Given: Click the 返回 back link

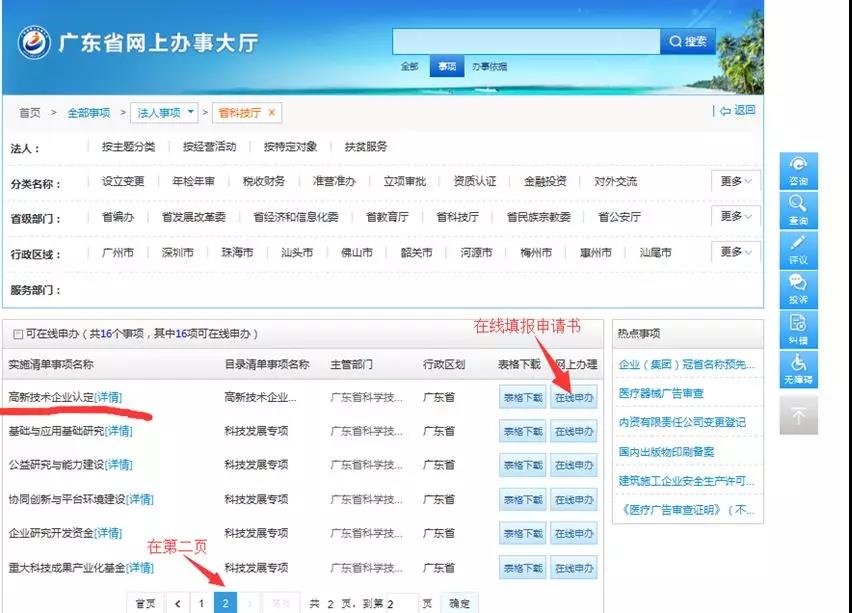Looking at the screenshot, I should [738, 111].
